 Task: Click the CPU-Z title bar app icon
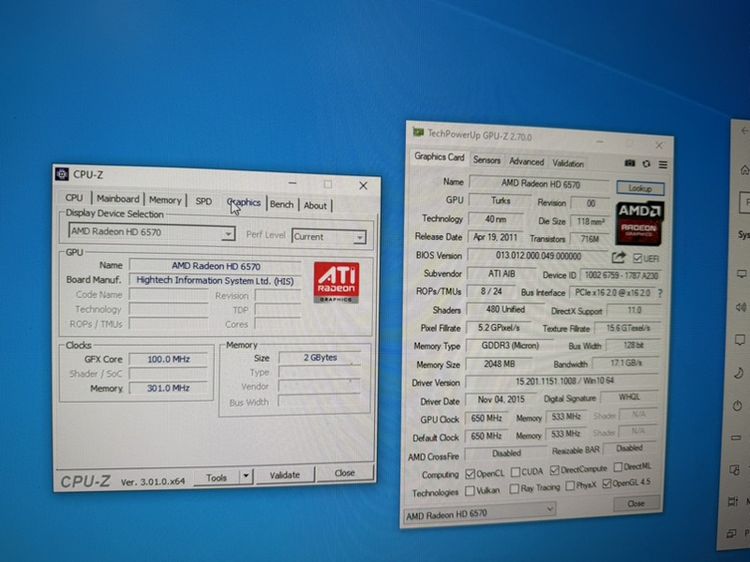(x=62, y=174)
